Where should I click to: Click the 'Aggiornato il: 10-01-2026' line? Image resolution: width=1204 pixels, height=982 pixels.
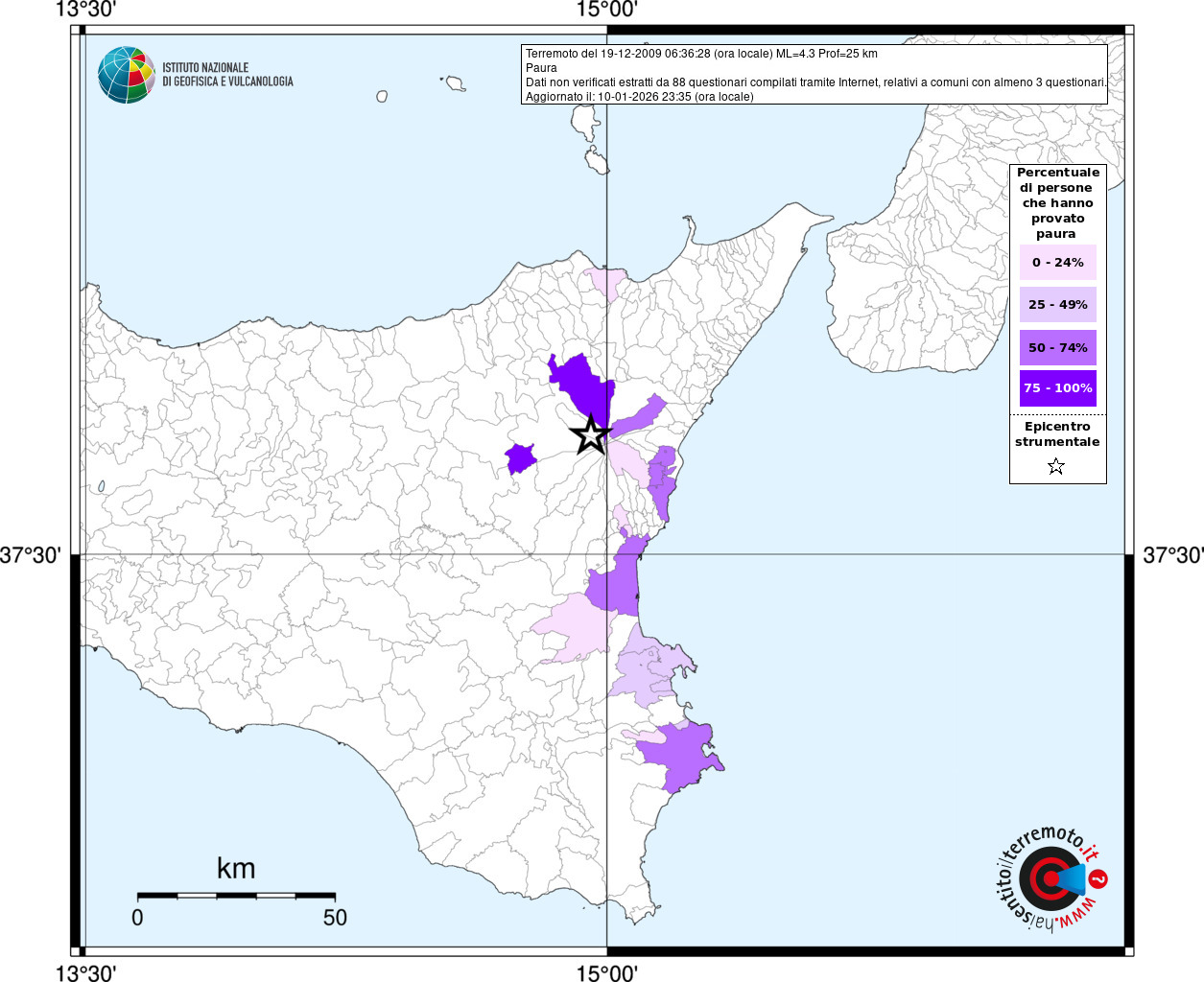click(640, 97)
